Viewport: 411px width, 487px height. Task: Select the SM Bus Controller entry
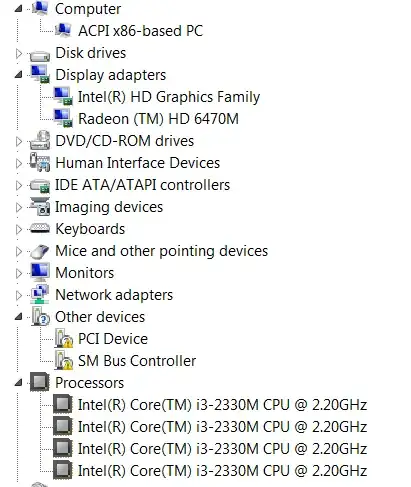click(x=137, y=361)
